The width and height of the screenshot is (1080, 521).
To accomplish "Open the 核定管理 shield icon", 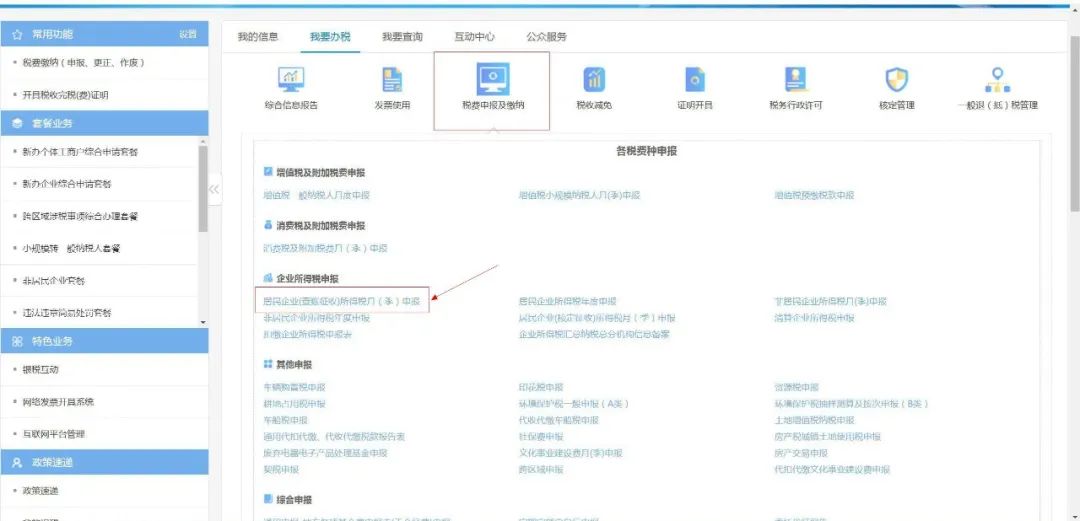I will pyautogui.click(x=896, y=80).
